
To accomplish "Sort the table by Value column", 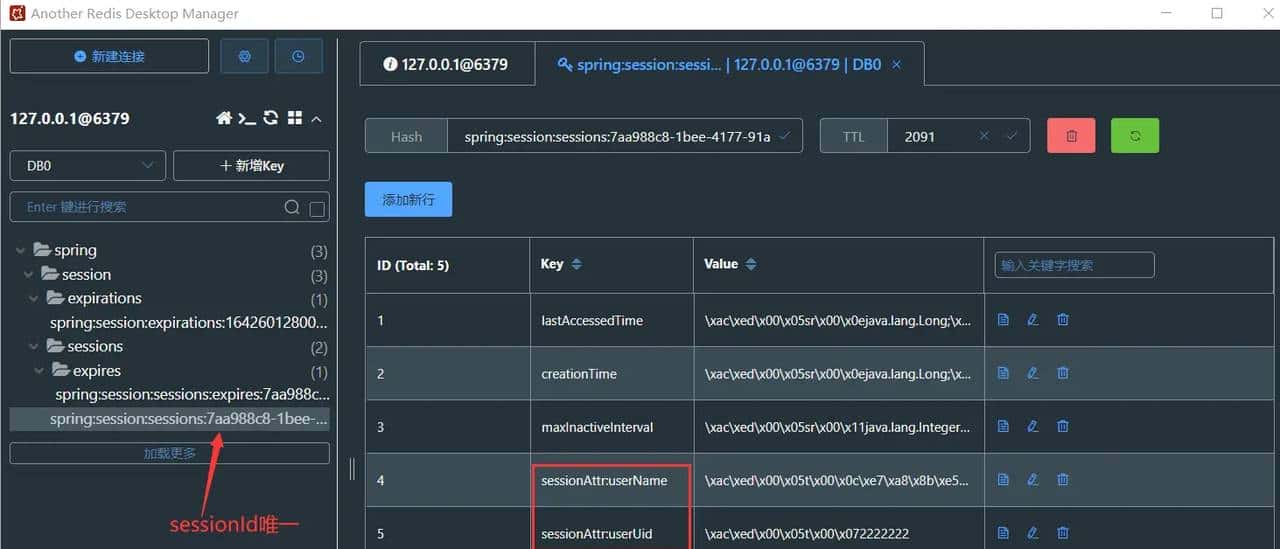I will coord(751,264).
